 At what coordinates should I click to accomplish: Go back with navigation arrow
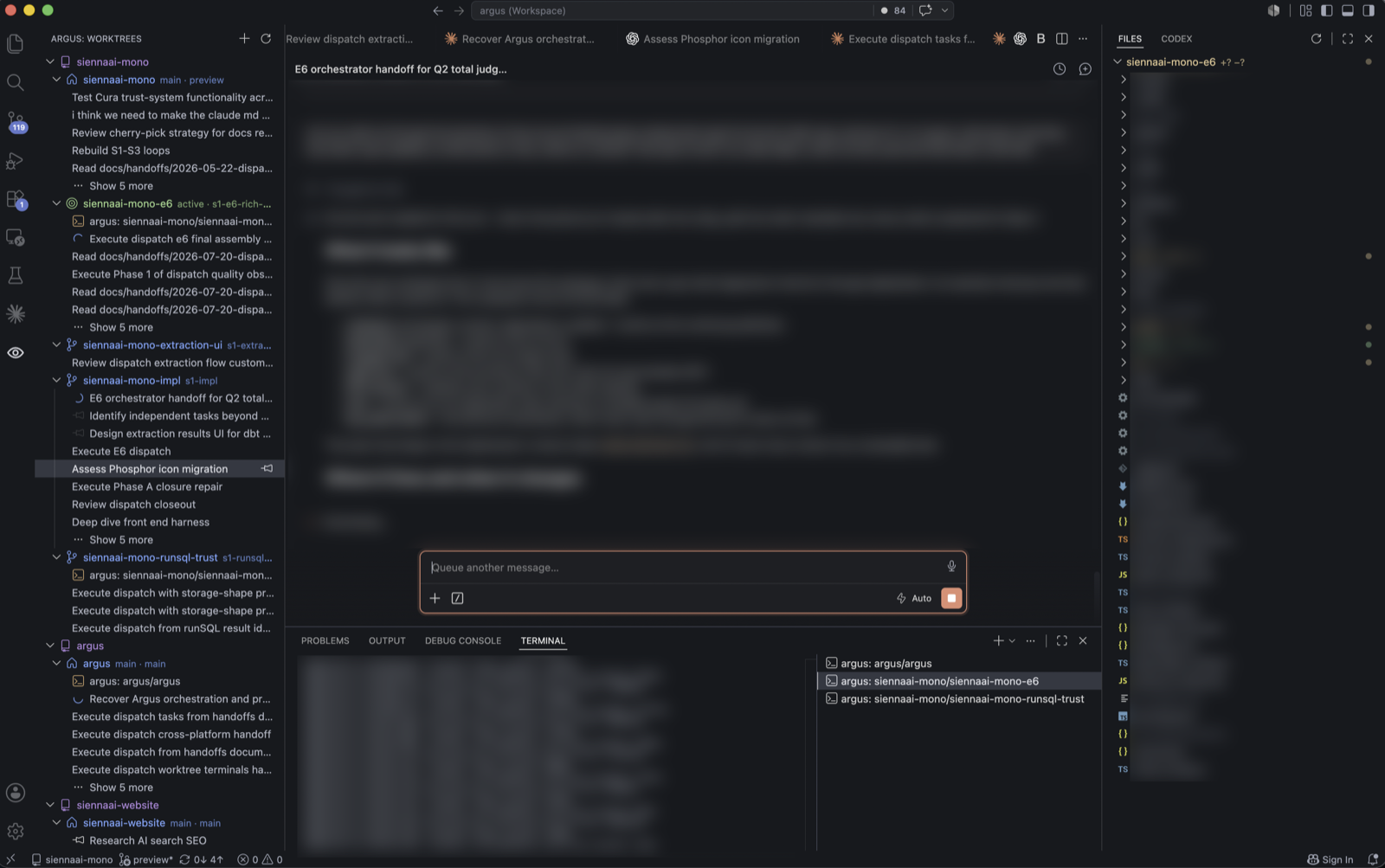point(438,10)
